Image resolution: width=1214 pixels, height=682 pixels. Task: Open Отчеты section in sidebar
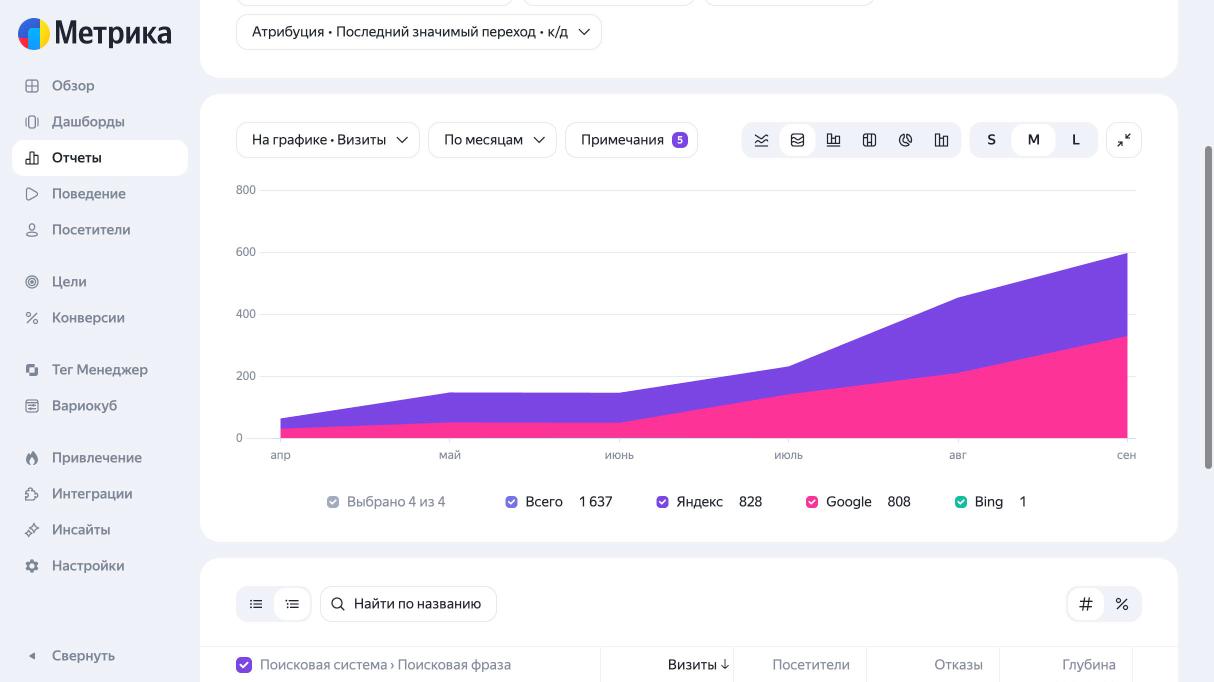100,158
